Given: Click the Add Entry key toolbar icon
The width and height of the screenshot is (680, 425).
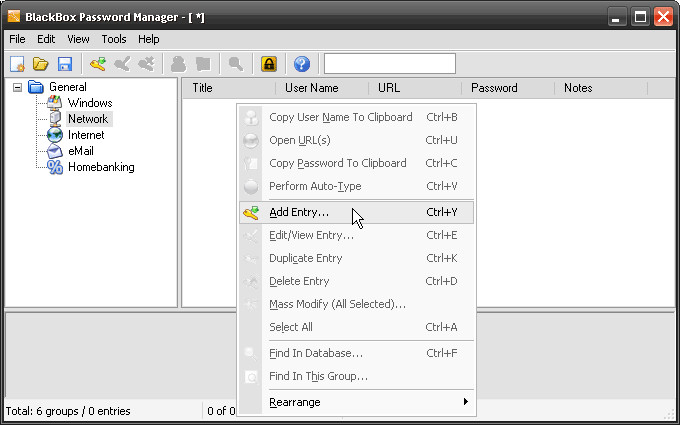Looking at the screenshot, I should tap(97, 64).
